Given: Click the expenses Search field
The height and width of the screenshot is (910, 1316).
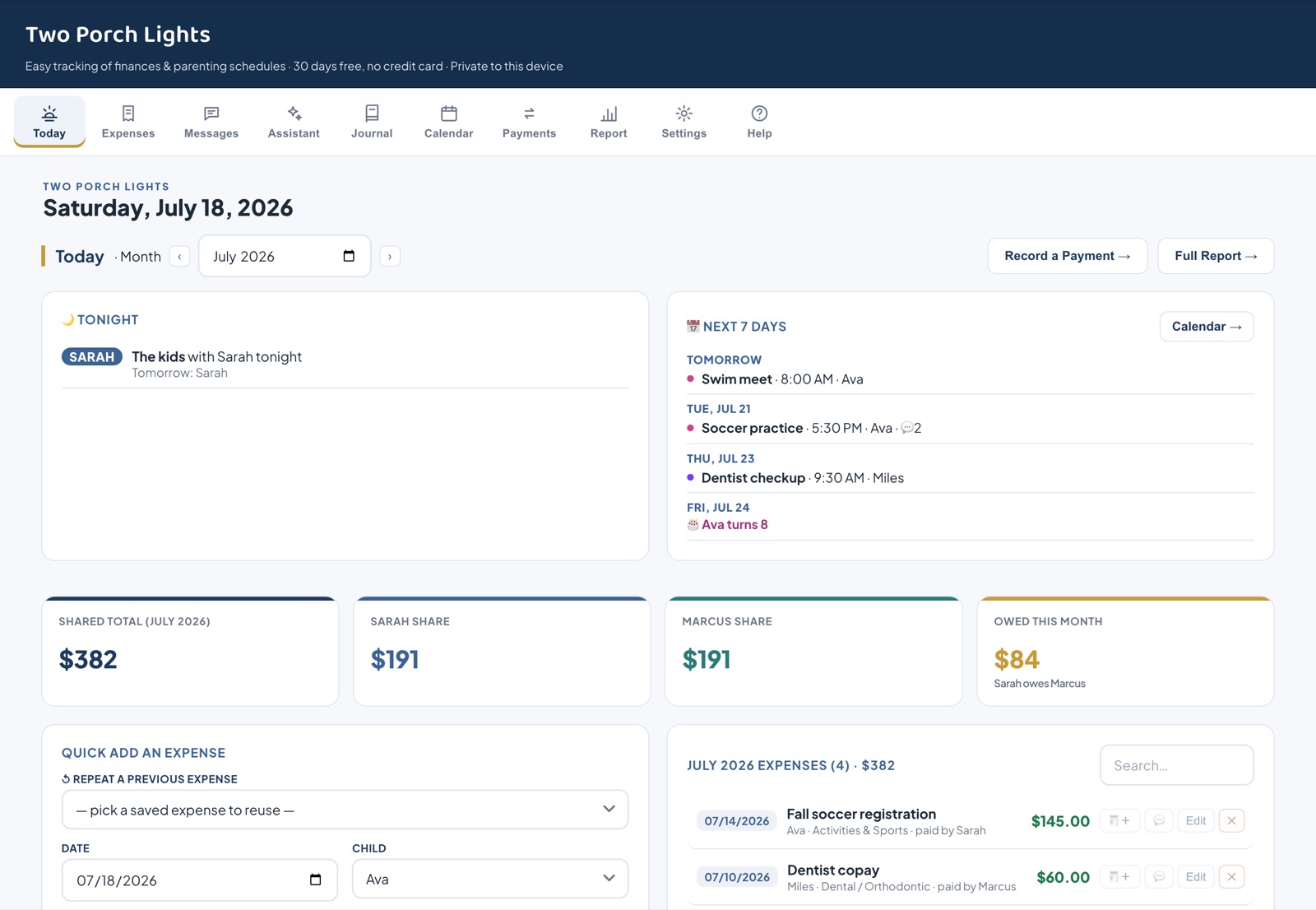Looking at the screenshot, I should pos(1176,765).
